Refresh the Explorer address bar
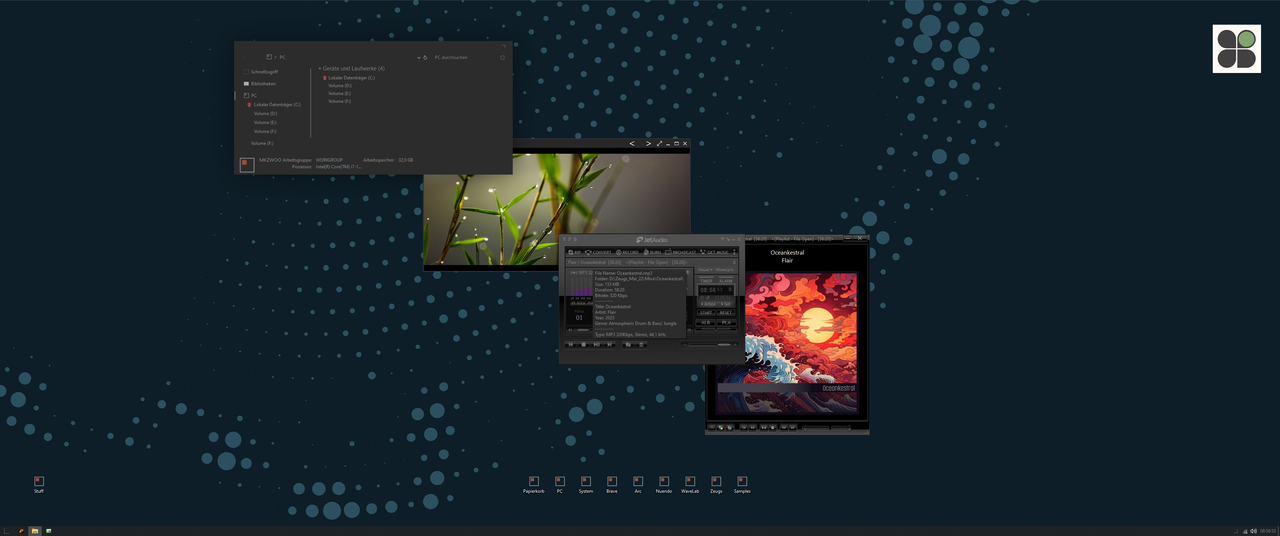Viewport: 1280px width, 536px height. coord(425,57)
